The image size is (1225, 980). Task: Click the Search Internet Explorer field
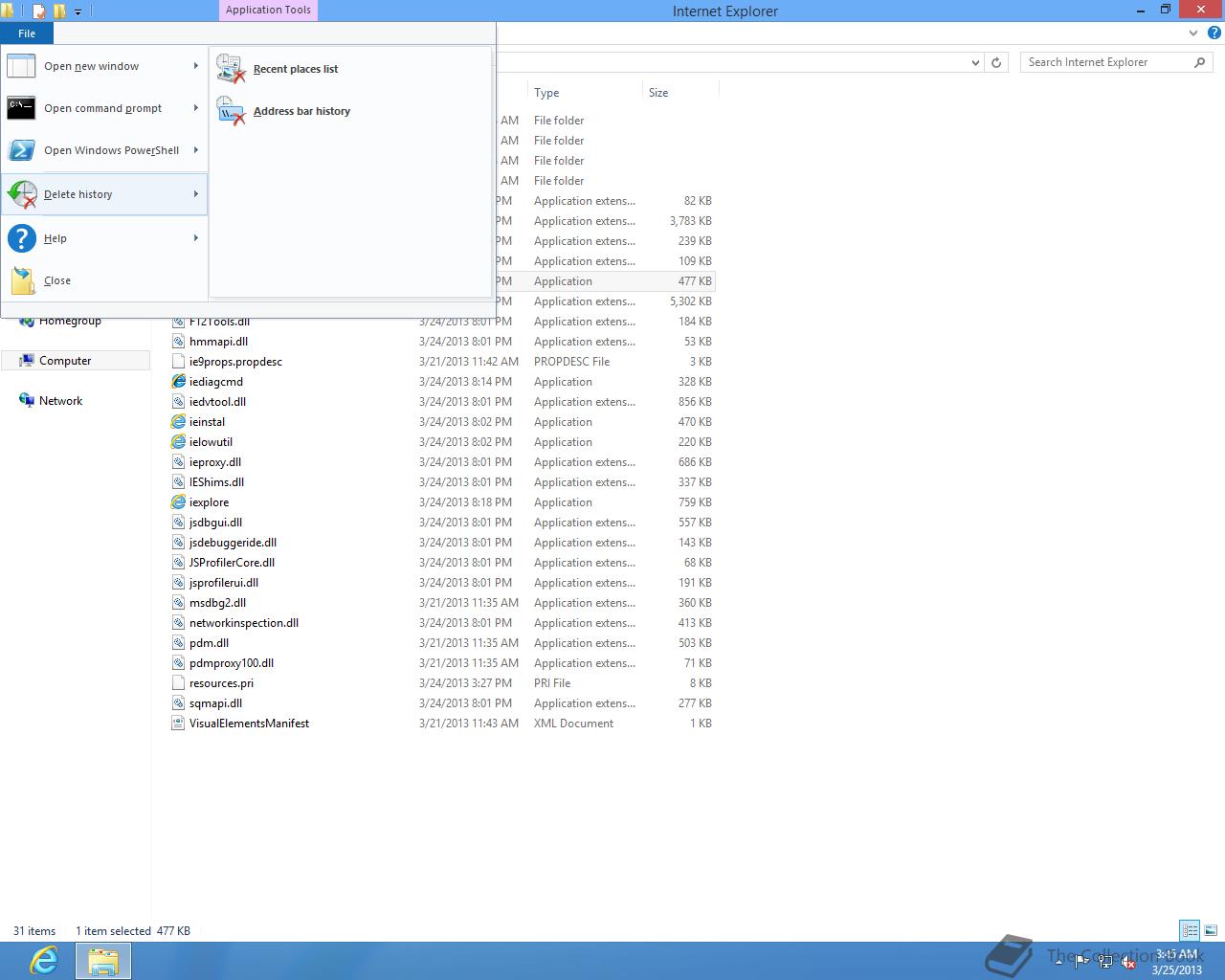(x=1108, y=62)
